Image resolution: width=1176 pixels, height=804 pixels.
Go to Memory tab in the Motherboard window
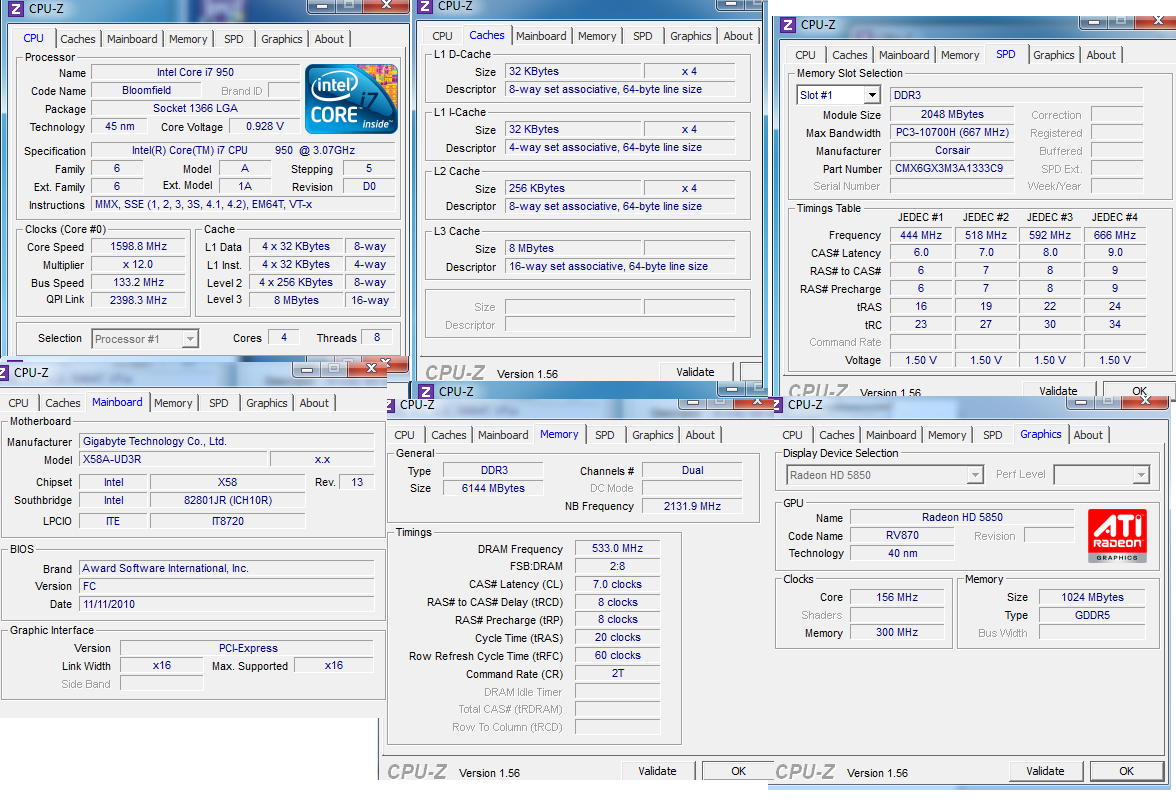coord(173,404)
